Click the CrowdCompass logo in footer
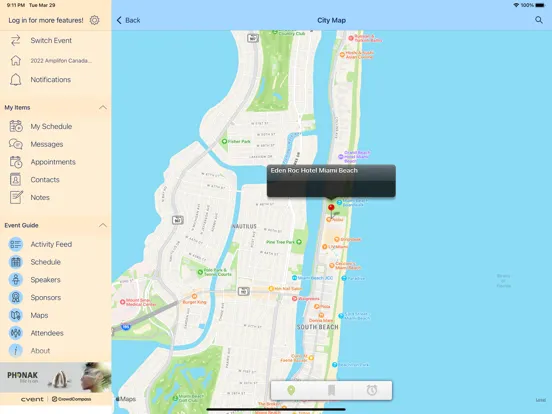Viewport: 552px width, 414px height. [71, 399]
